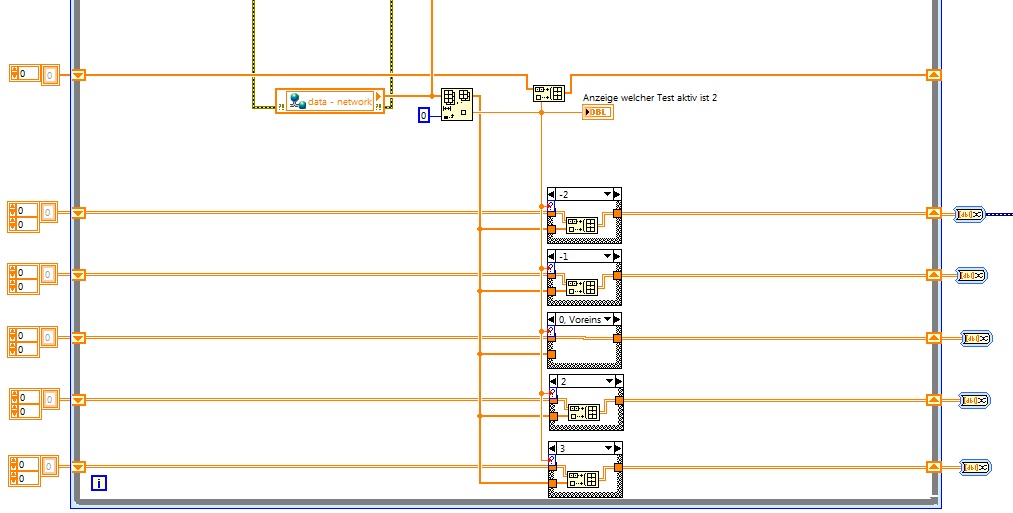Click the selector terminal of case -1
The height and width of the screenshot is (513, 1013).
coord(551,269)
